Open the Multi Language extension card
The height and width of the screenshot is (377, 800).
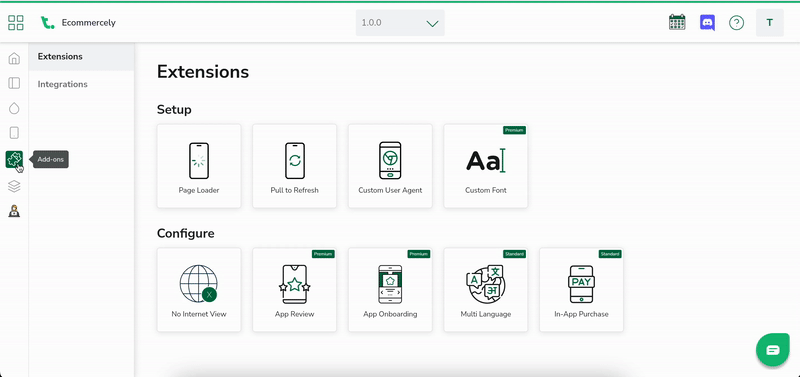click(486, 290)
